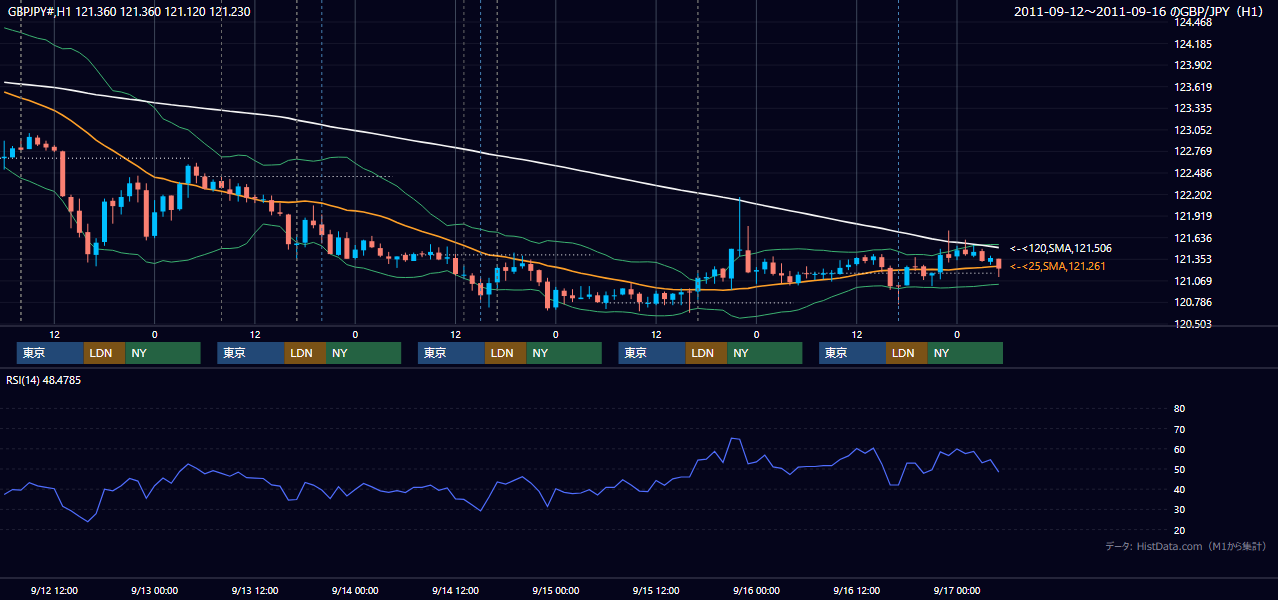Click the 123.052 price axis label
This screenshot has width=1278, height=600.
pyautogui.click(x=1194, y=130)
